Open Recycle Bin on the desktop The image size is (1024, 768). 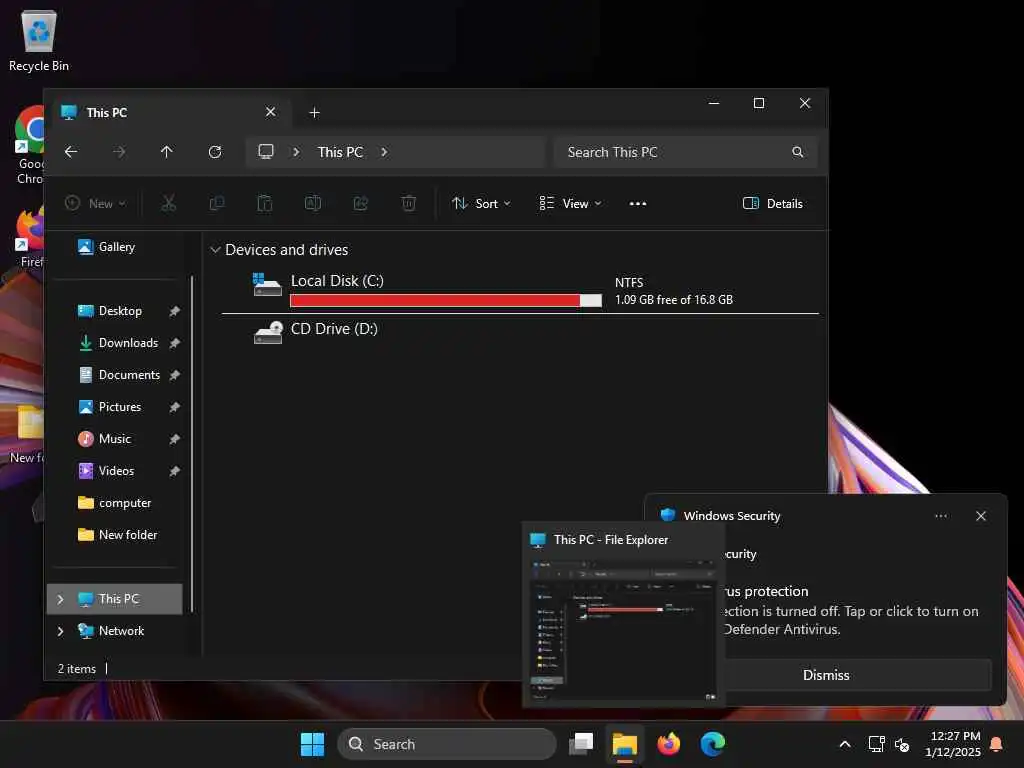coord(39,40)
